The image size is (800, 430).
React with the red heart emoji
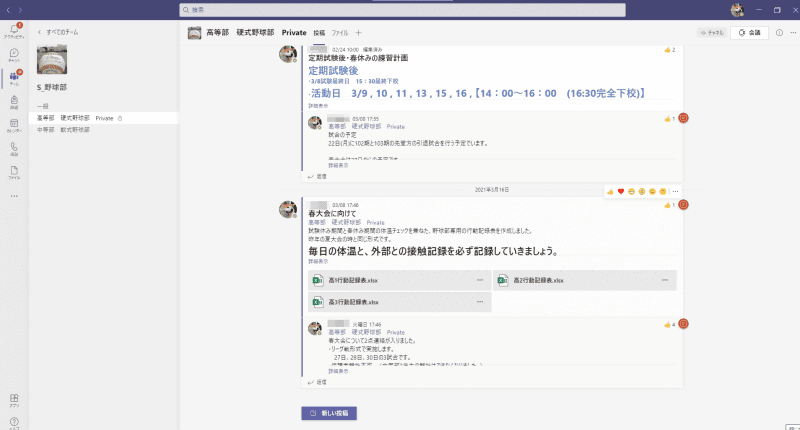tap(621, 191)
